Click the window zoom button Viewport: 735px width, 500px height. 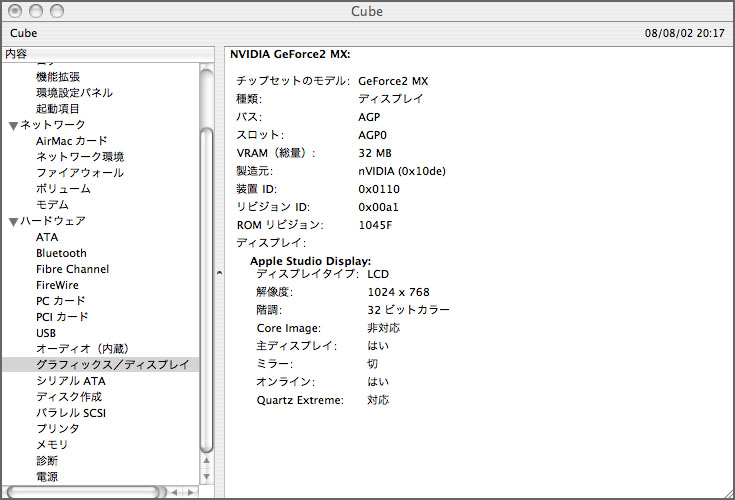tap(57, 11)
